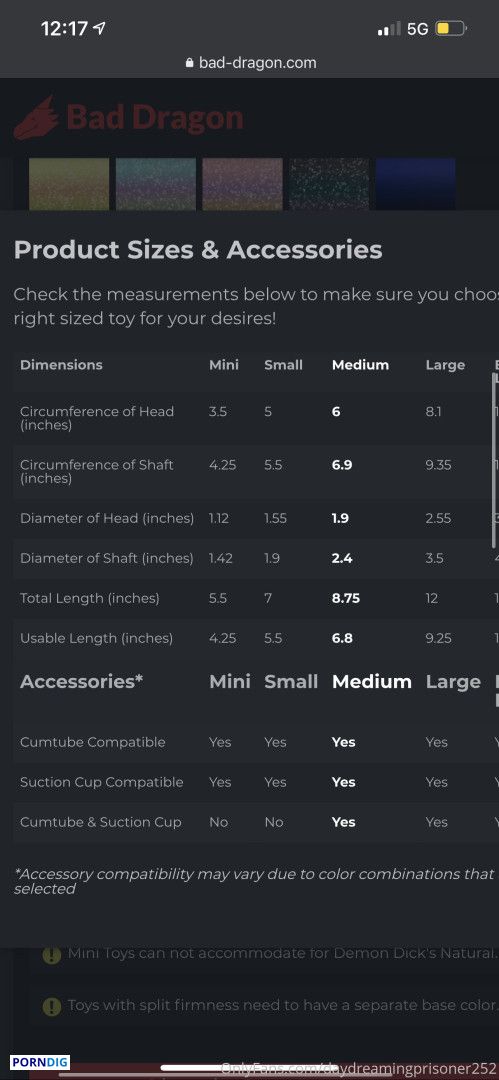Tap the Product Sizes & Accessories heading
Screen dimensions: 499x1080
(x=198, y=249)
